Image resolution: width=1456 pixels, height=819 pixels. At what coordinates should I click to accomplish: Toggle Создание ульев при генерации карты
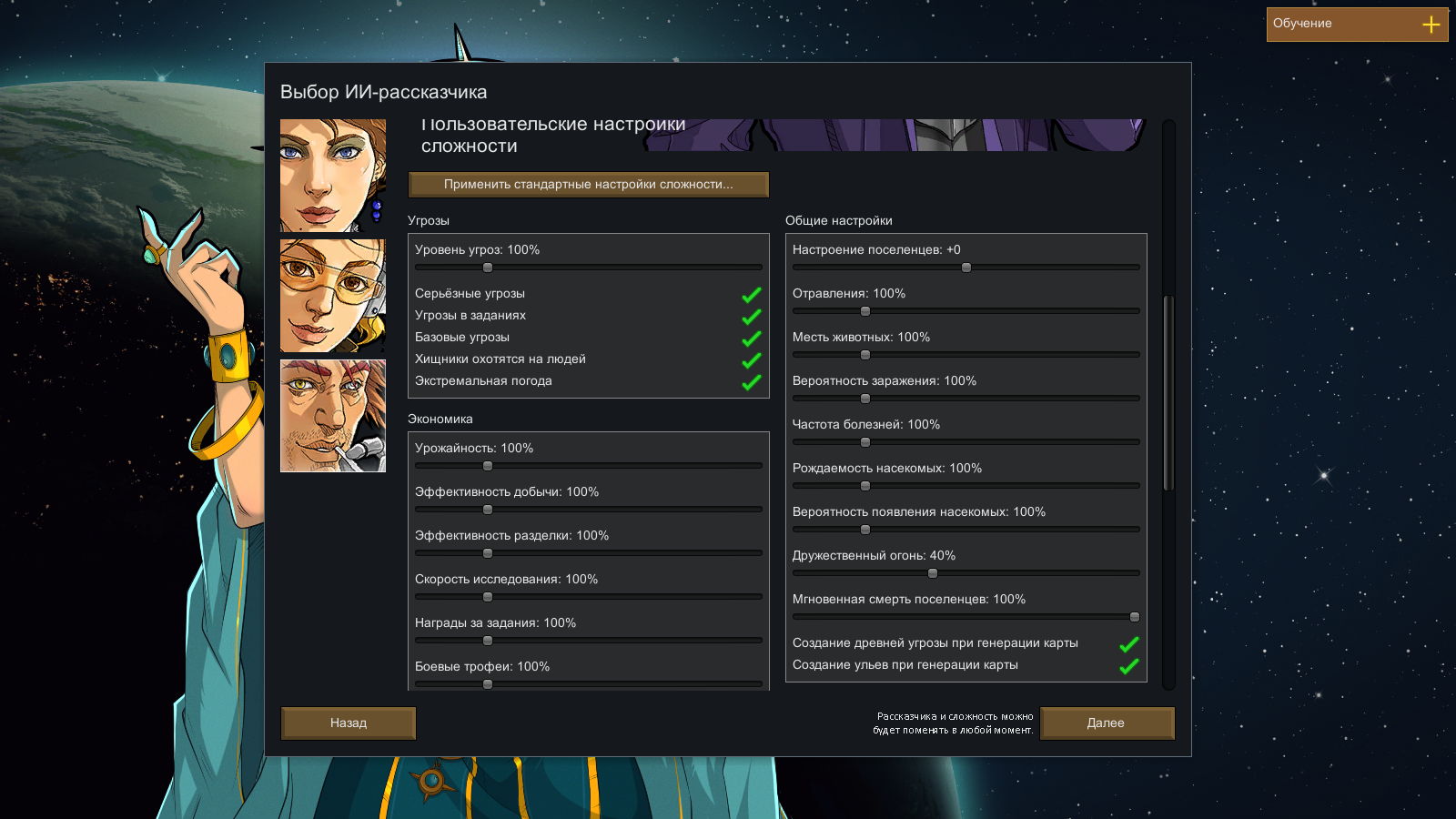click(x=1129, y=666)
